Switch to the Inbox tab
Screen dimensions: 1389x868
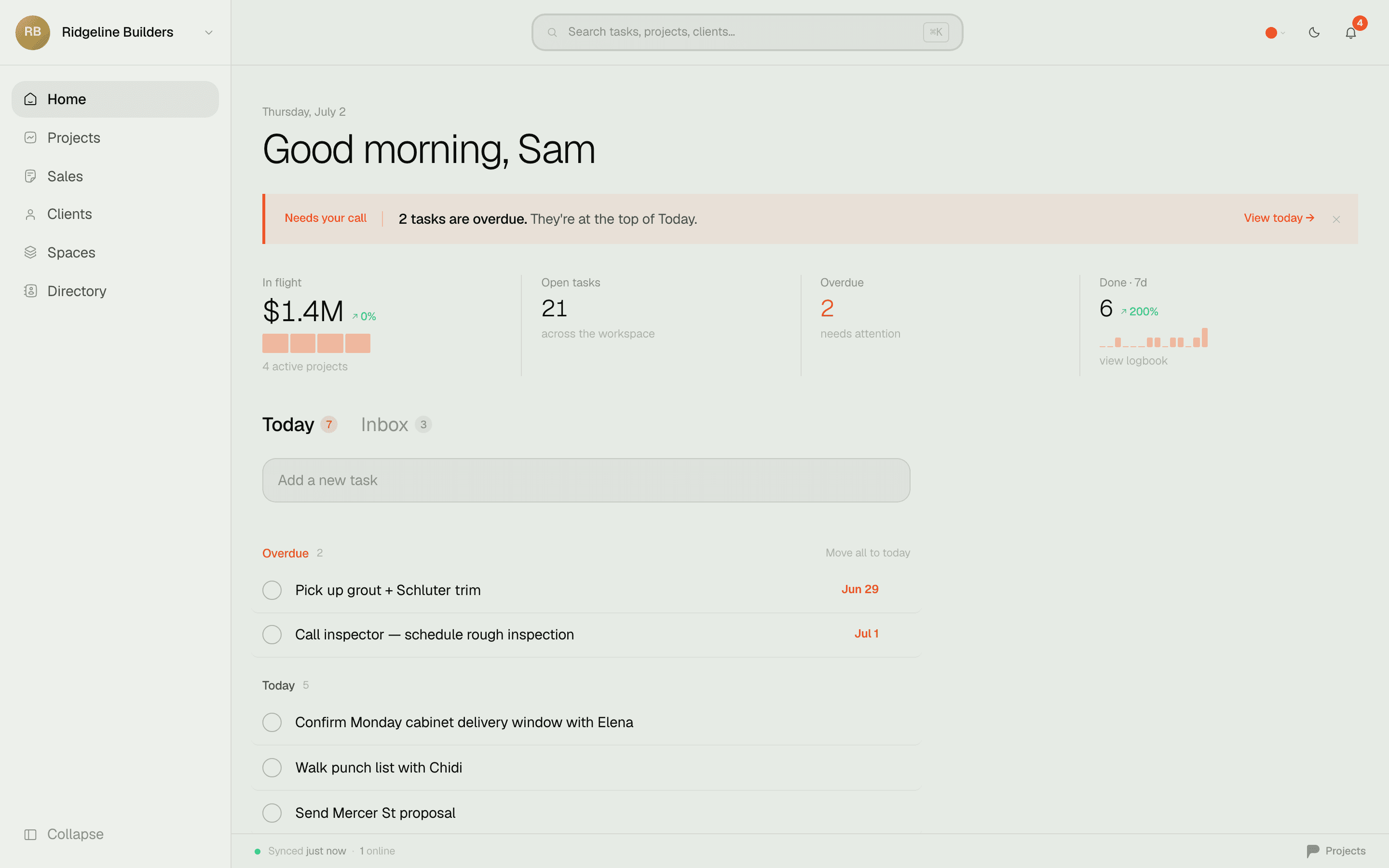click(396, 425)
